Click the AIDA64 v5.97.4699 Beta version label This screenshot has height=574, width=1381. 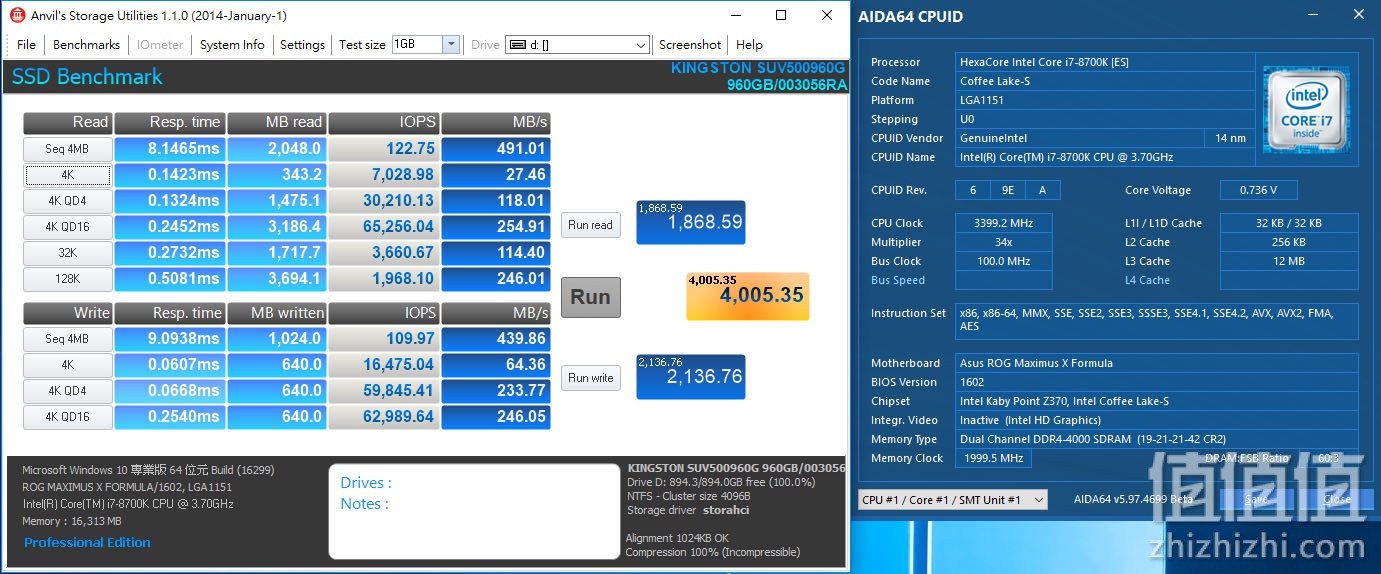(1134, 499)
